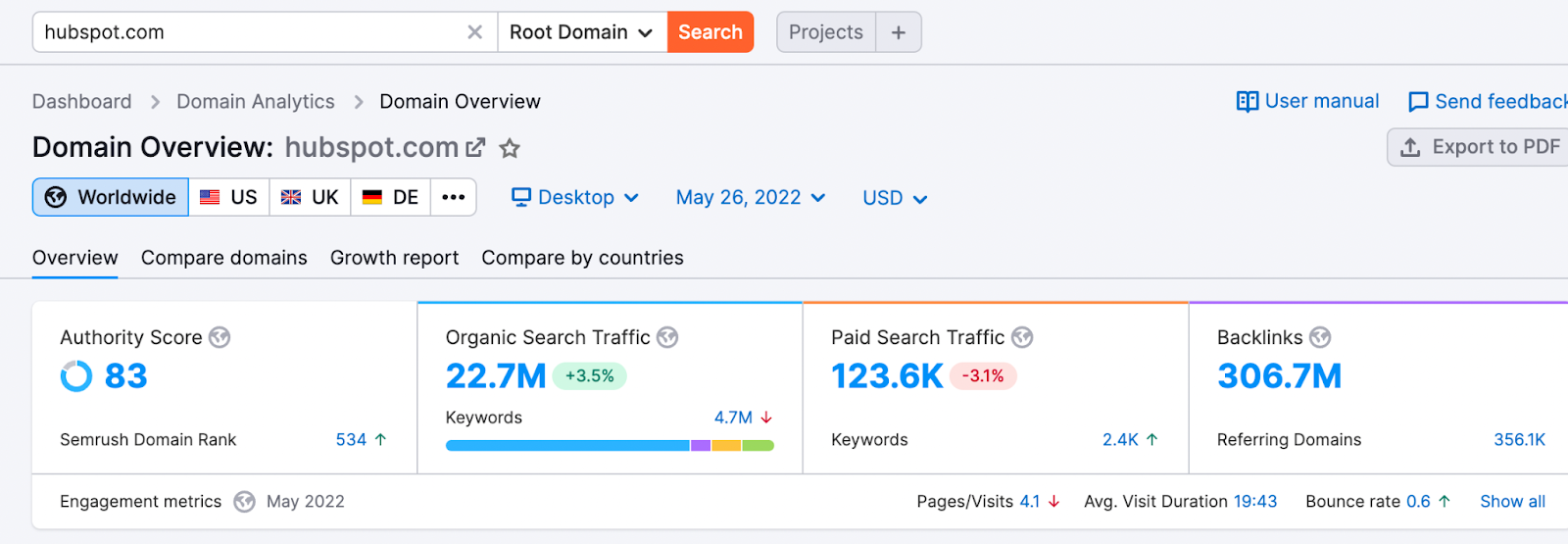Open the May 26, 2022 date dropdown
1568x544 pixels.
click(751, 197)
